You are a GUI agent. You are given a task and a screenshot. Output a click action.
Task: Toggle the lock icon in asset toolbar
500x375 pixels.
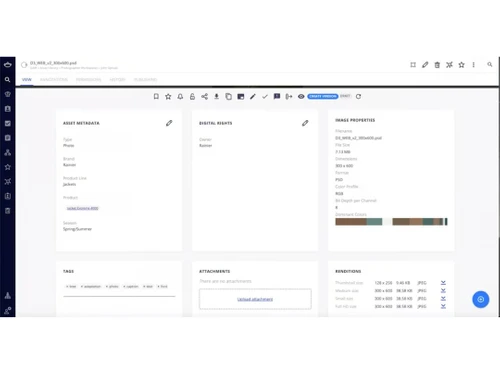click(x=192, y=96)
